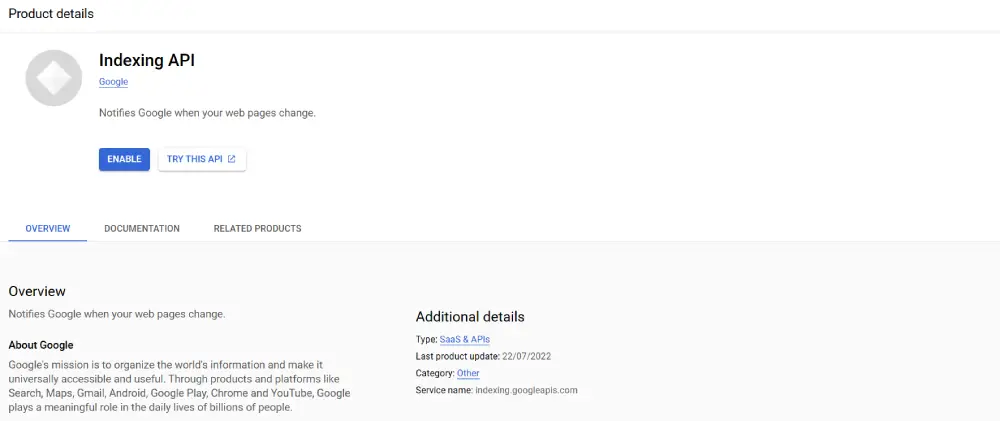Open the SaaS & APIs type link

click(x=464, y=339)
